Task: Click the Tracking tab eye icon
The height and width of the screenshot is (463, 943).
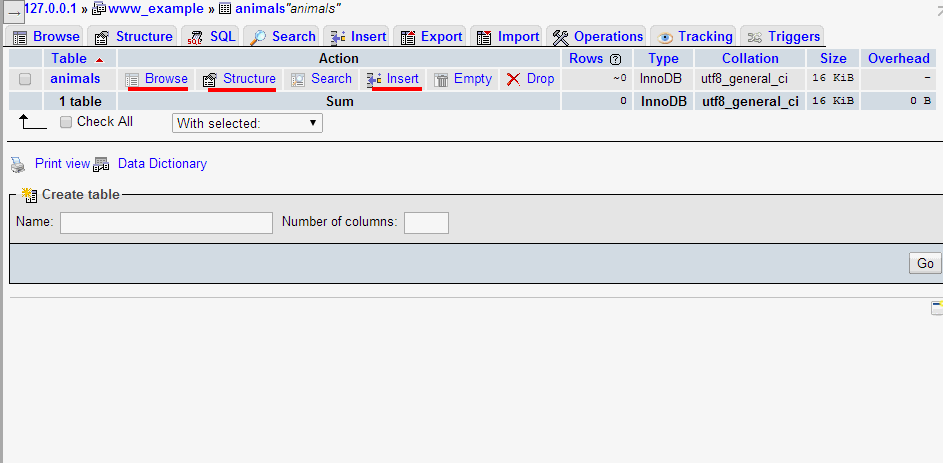Action: tap(665, 38)
